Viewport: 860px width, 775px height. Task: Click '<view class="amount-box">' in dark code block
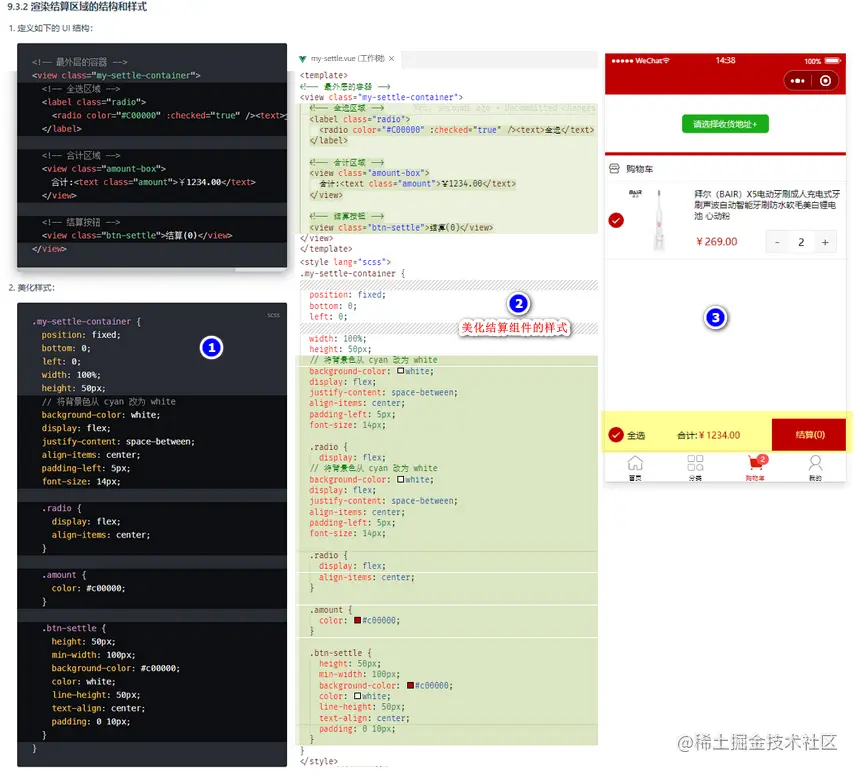click(x=104, y=169)
